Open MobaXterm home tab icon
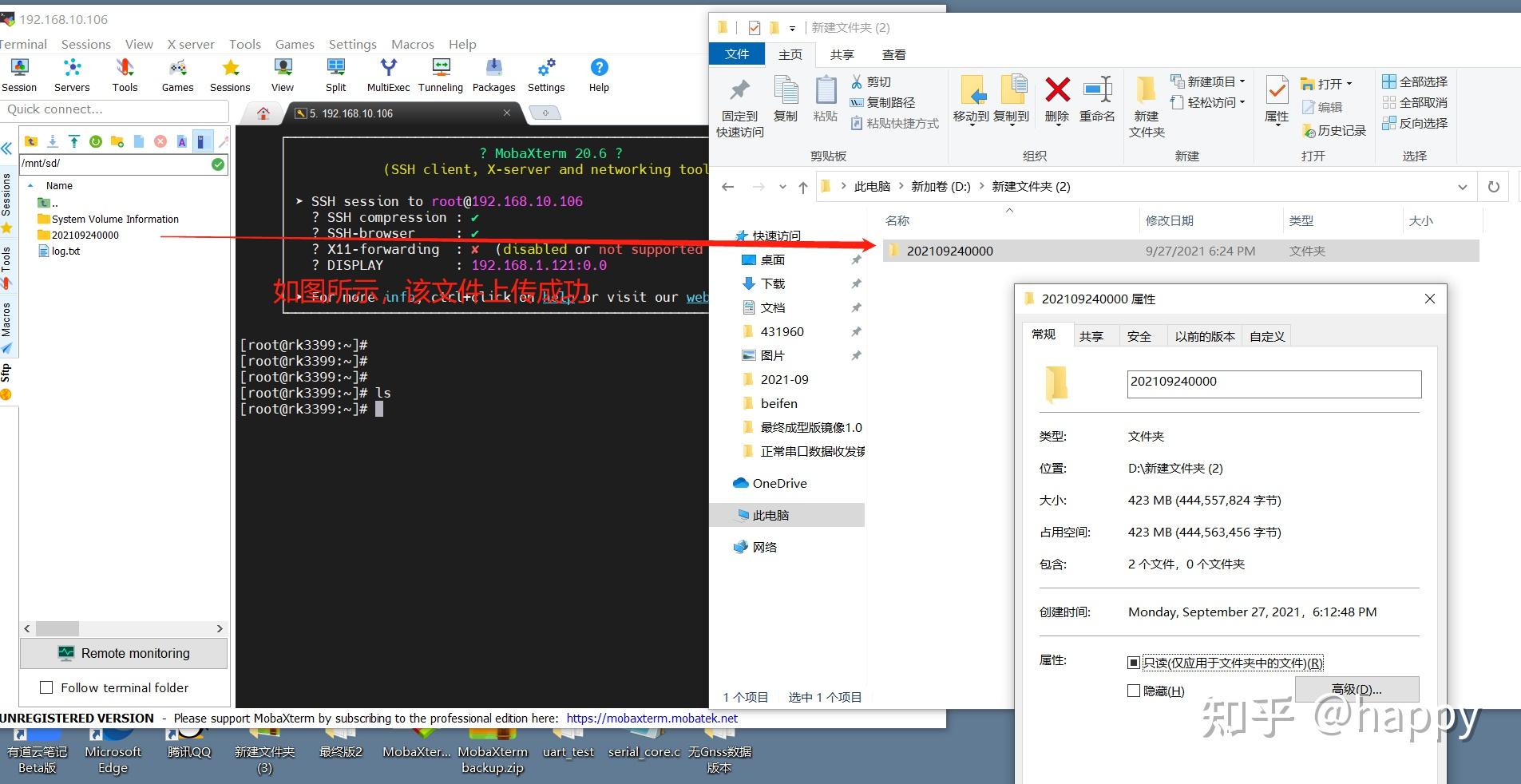 coord(263,113)
